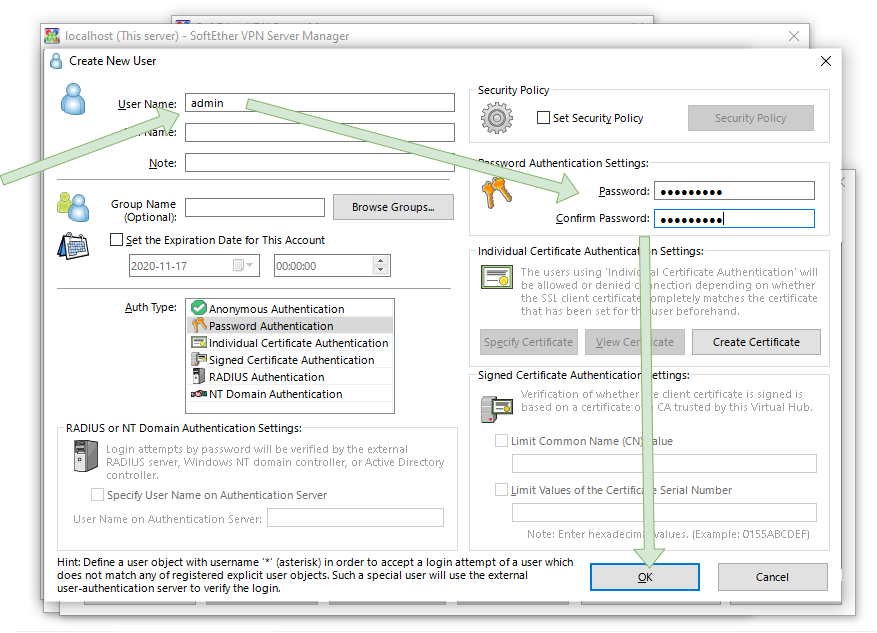
Task: Click the Group Name input field
Action: pyautogui.click(x=255, y=207)
